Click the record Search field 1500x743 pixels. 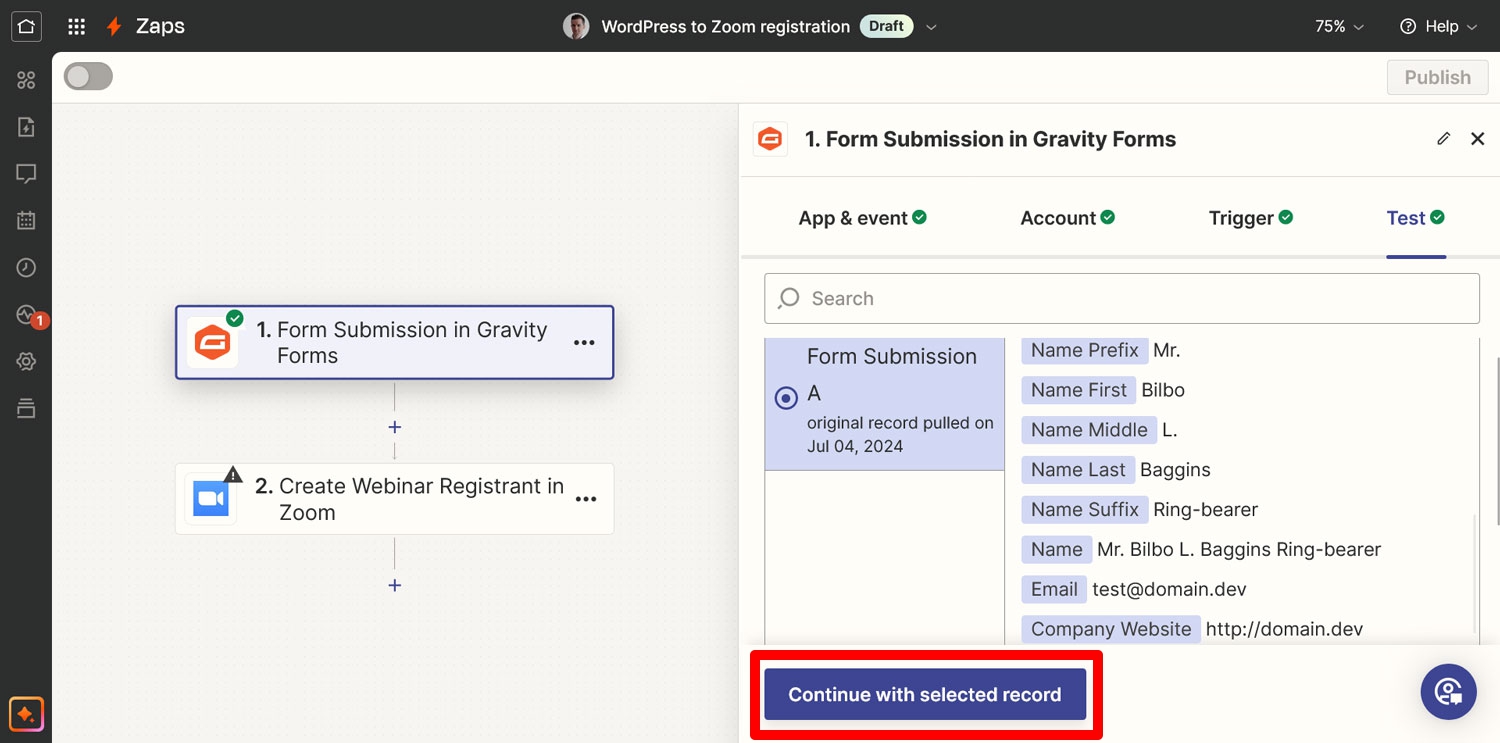pos(1121,298)
